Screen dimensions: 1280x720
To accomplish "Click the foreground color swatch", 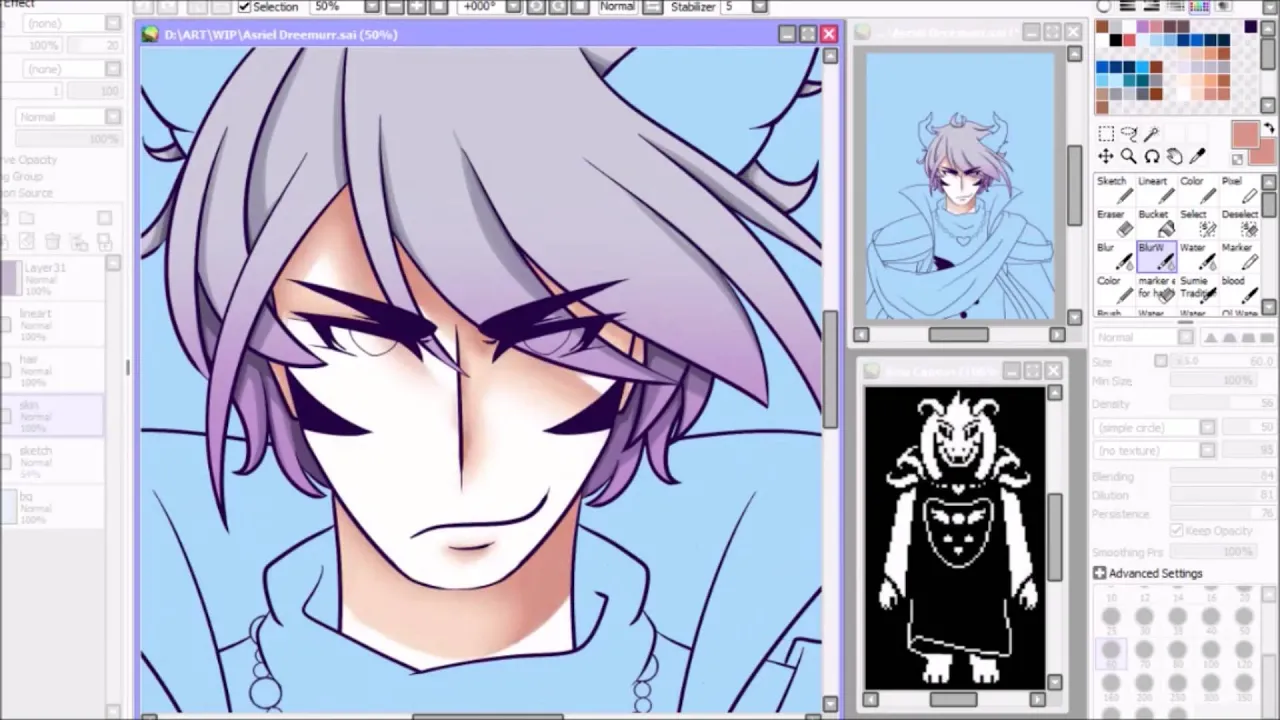I will pyautogui.click(x=1245, y=135).
